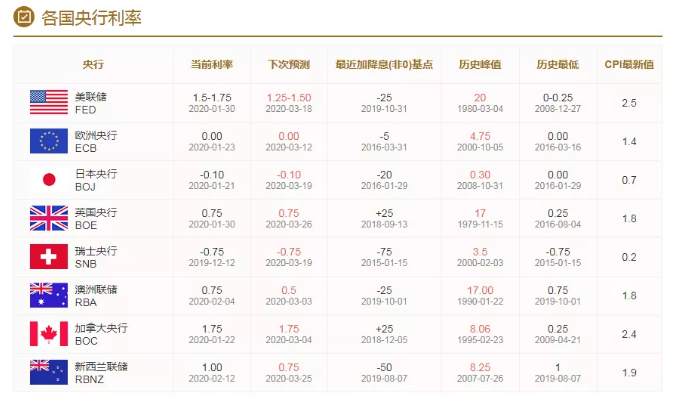Click the 历史最低 column header

558,65
